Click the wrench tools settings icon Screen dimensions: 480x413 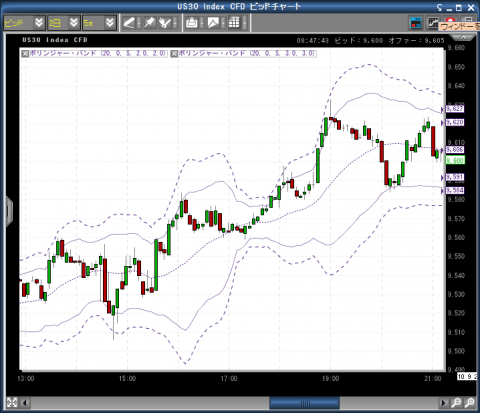point(165,23)
